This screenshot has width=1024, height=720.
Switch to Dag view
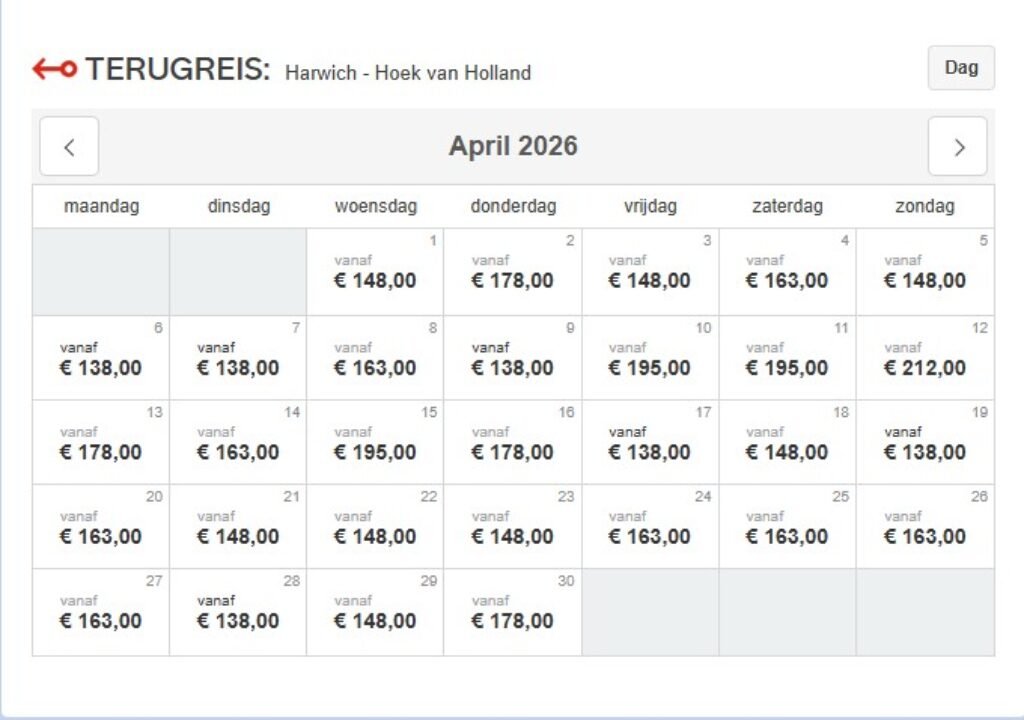[x=961, y=67]
